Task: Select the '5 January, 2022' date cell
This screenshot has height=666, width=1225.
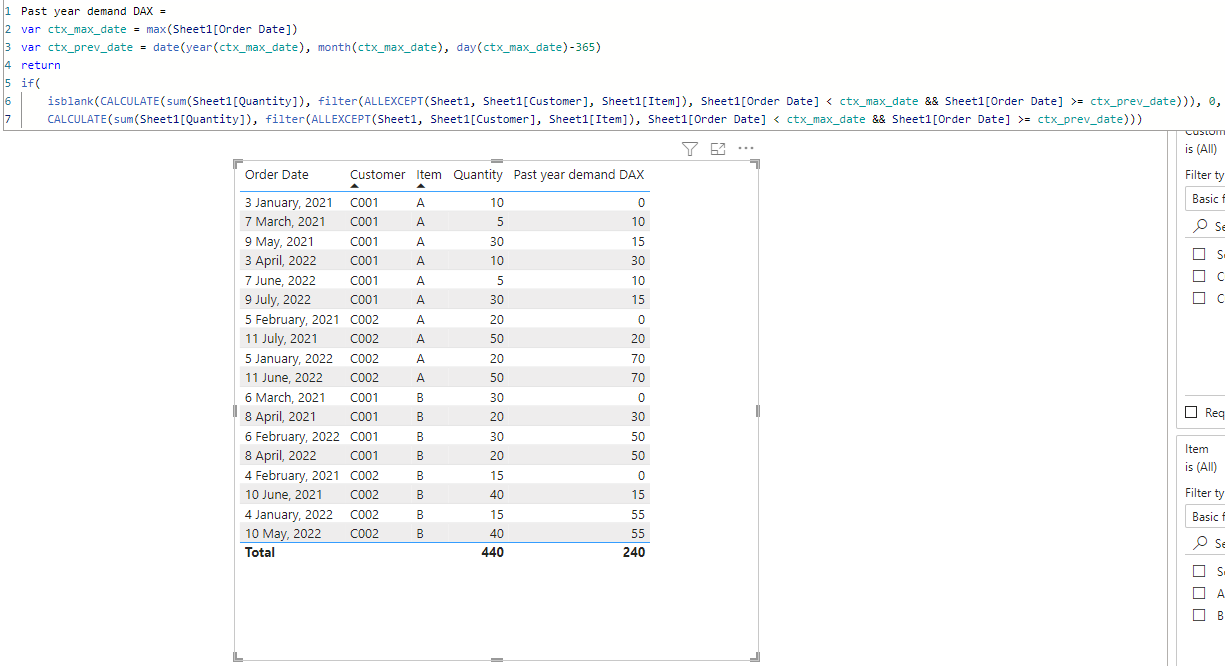Action: [289, 358]
